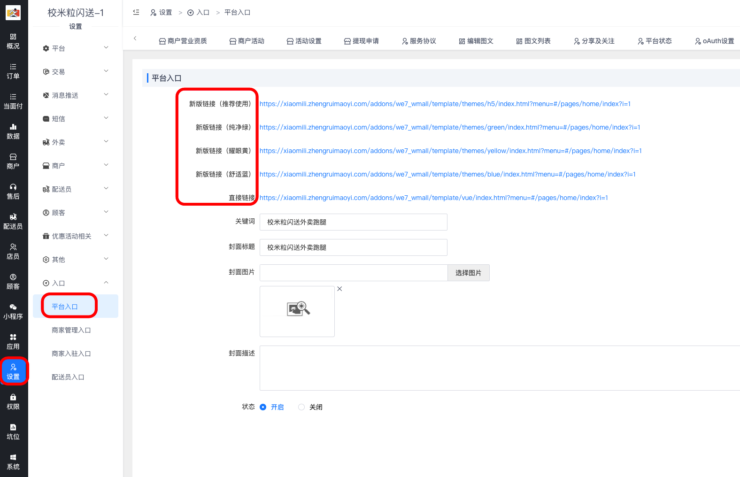Select 开启 status radio button
The image size is (740, 477).
[x=263, y=407]
